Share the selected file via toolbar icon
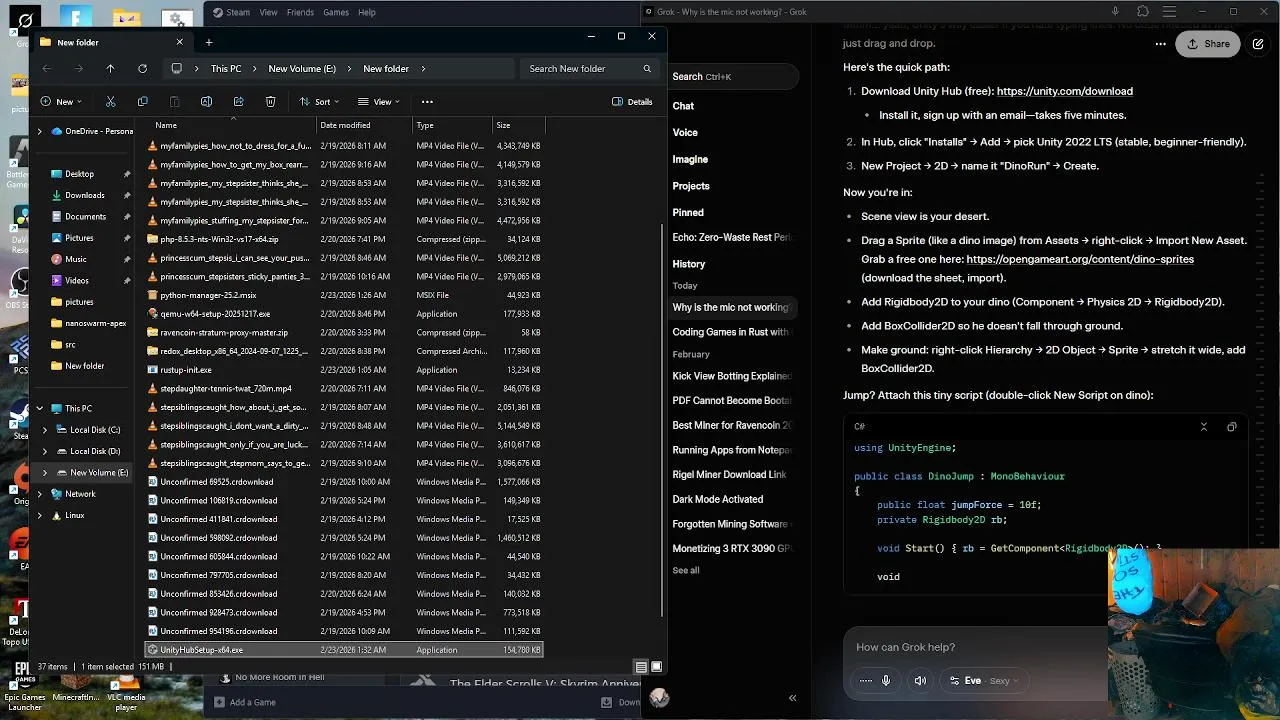 click(238, 101)
